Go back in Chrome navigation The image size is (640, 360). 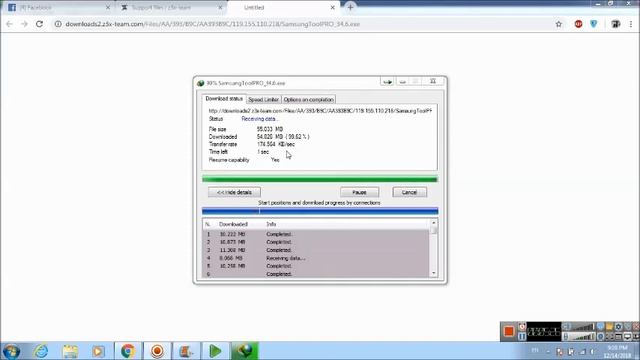[x=10, y=24]
